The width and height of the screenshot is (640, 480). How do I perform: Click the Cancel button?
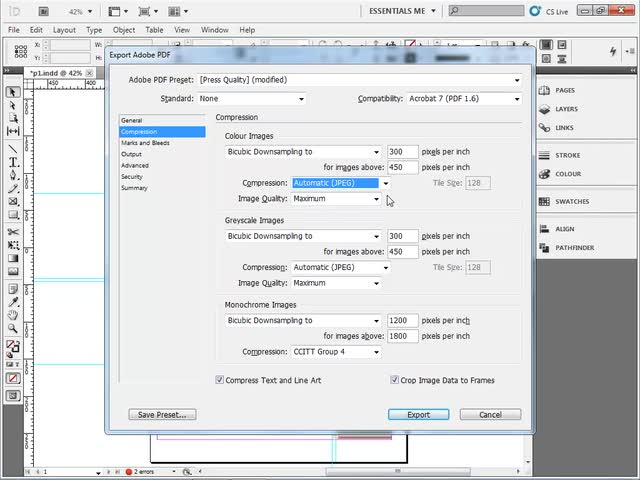pyautogui.click(x=490, y=415)
